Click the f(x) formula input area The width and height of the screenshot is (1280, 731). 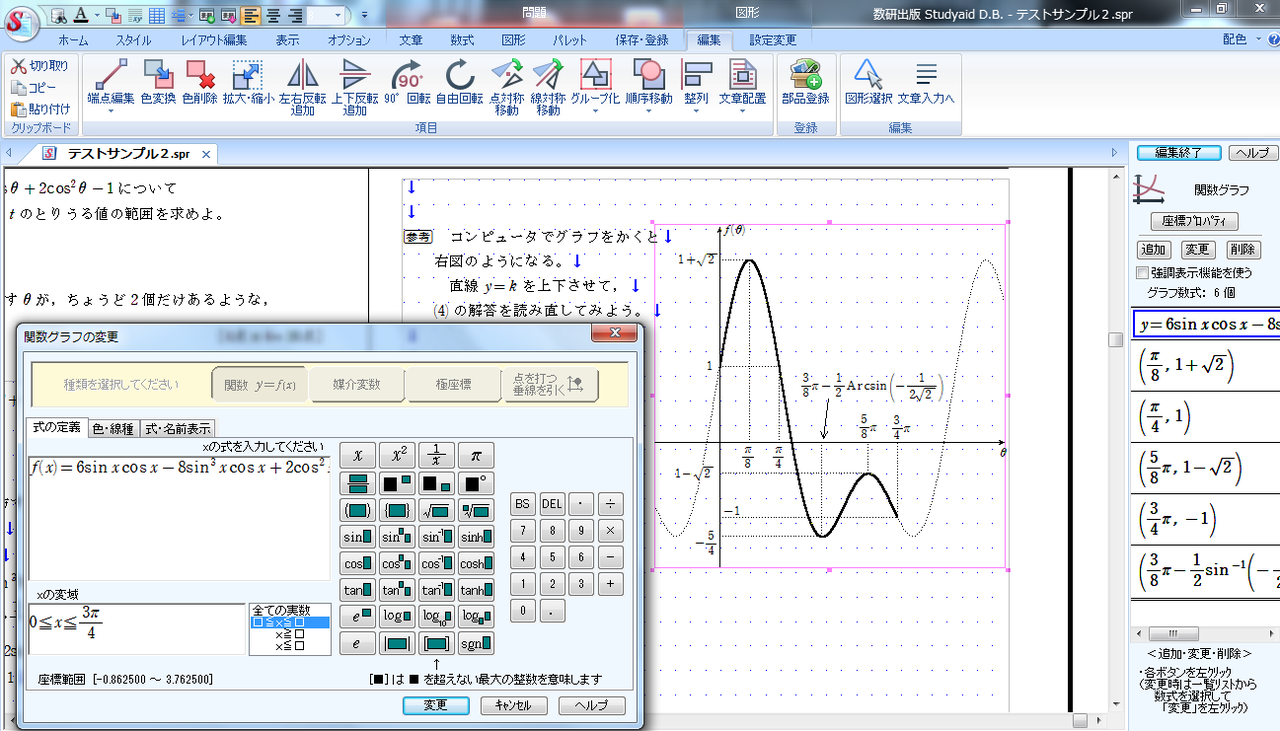tap(179, 517)
